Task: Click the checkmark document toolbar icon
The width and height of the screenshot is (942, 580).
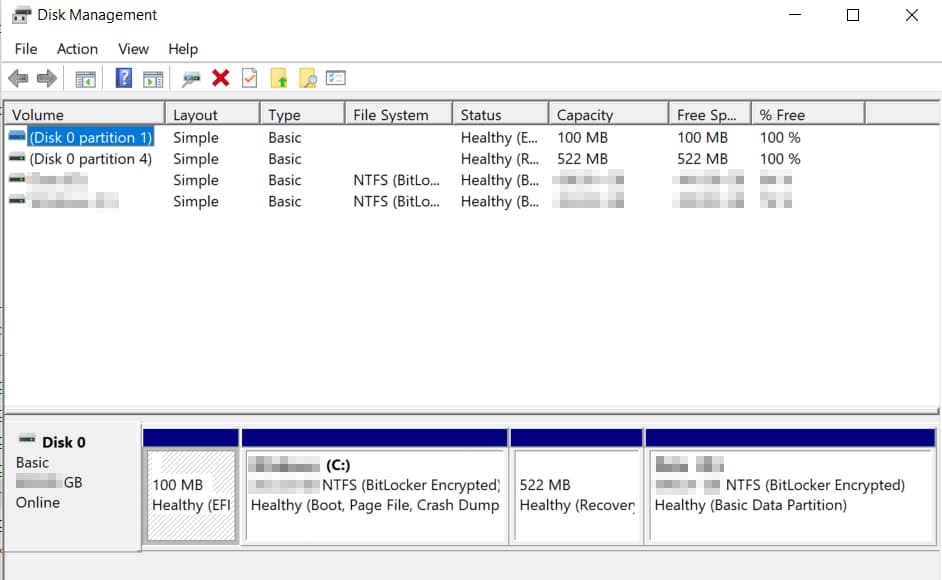Action: tap(248, 78)
